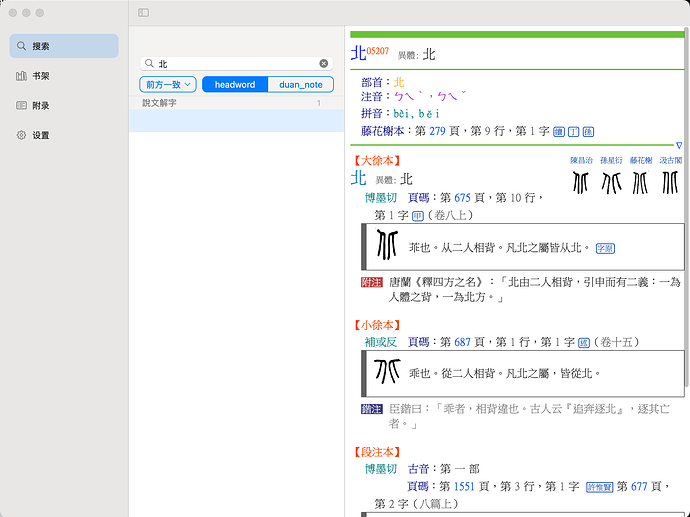Click the 【小徐本】 section heading
Image resolution: width=690 pixels, height=517 pixels.
[x=378, y=325]
